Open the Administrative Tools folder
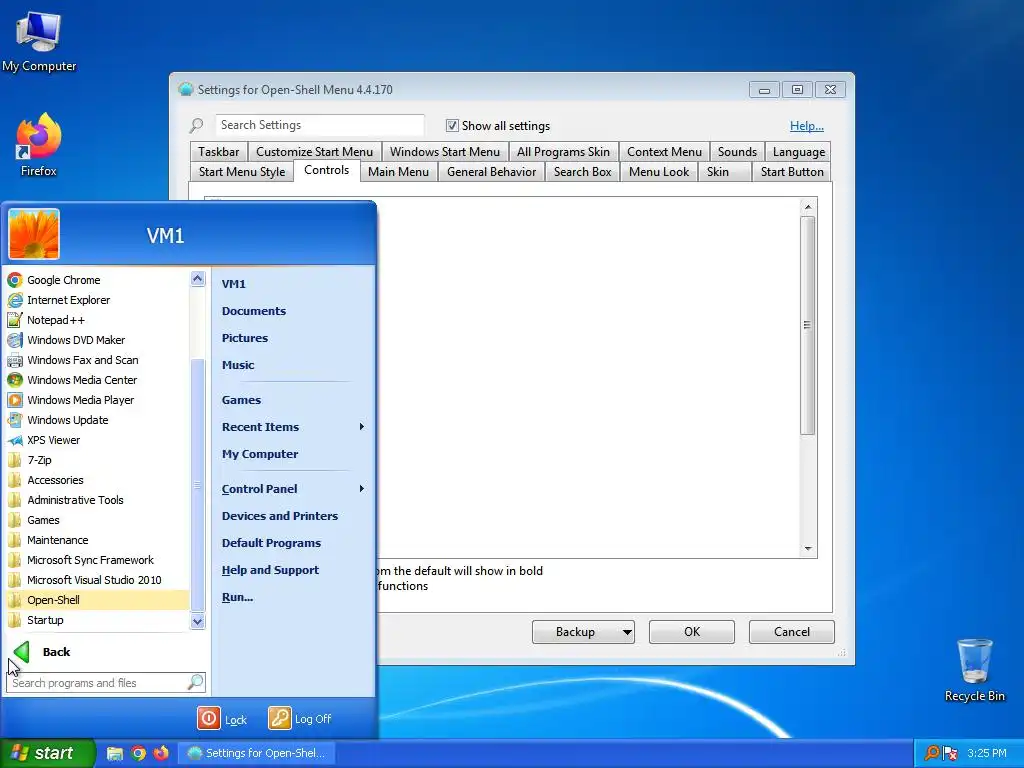Screen dimensions: 1024x768 [97, 500]
